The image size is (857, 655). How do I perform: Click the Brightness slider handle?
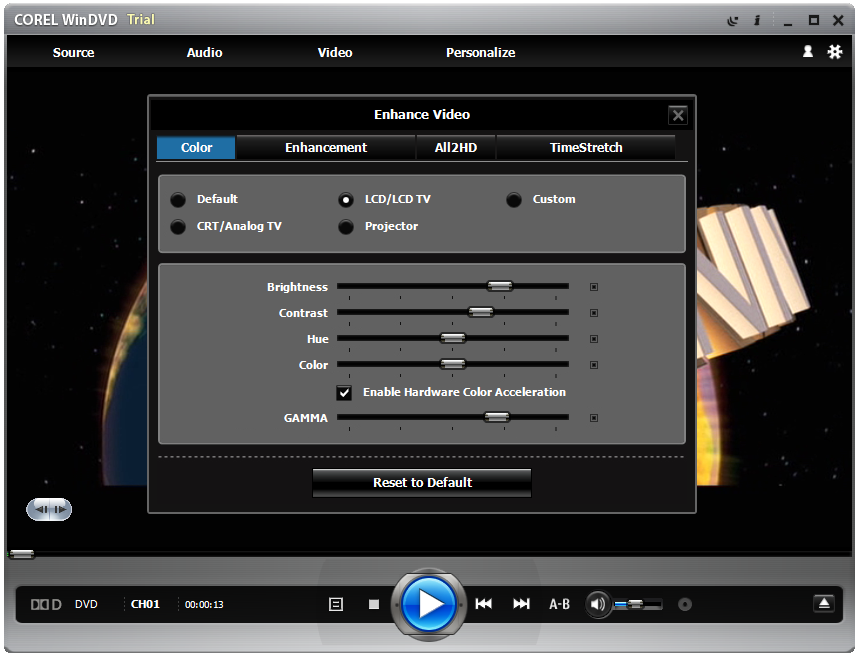coord(500,286)
